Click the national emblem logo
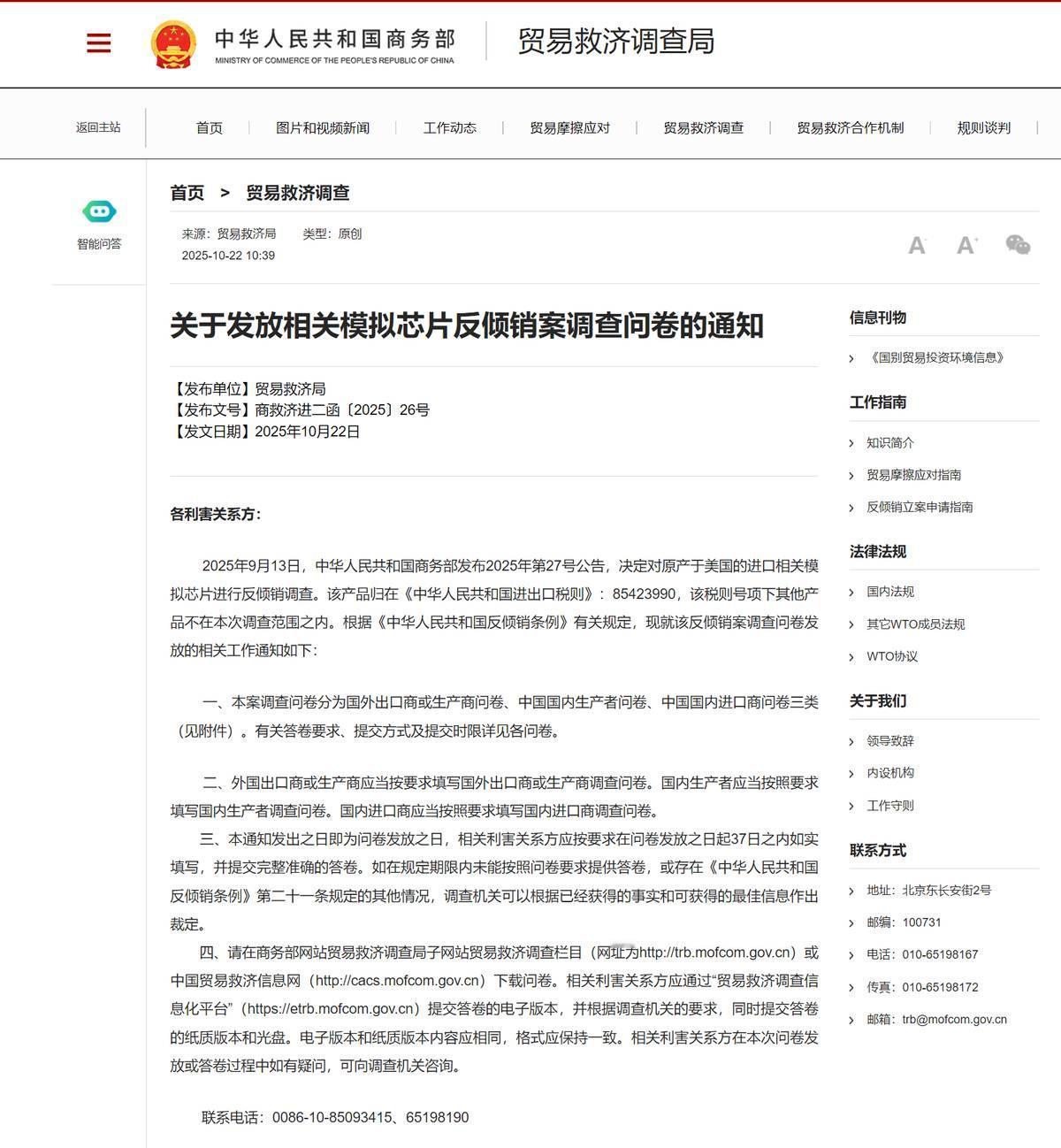 point(172,43)
